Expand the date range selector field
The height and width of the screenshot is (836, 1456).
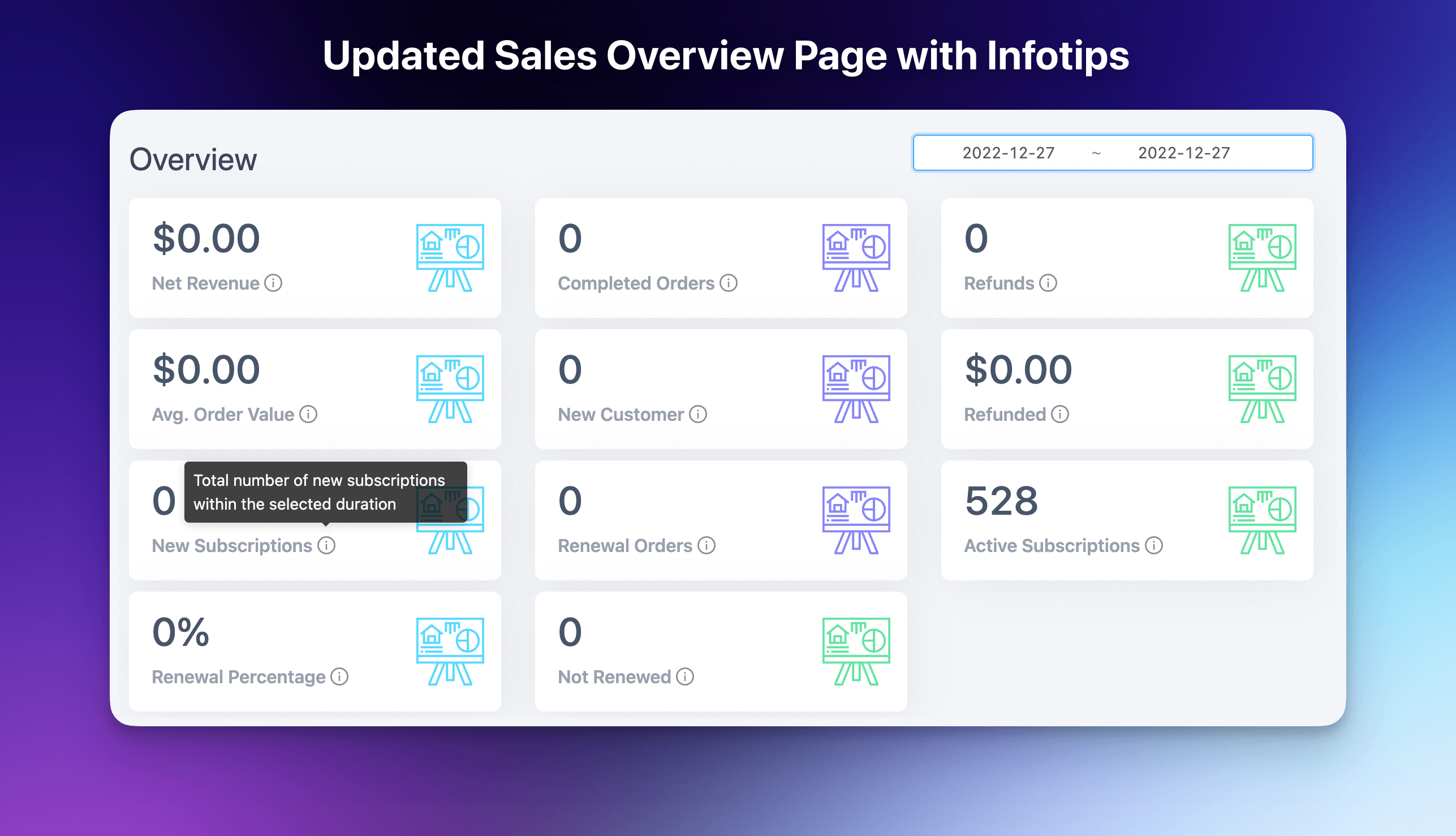tap(1113, 153)
